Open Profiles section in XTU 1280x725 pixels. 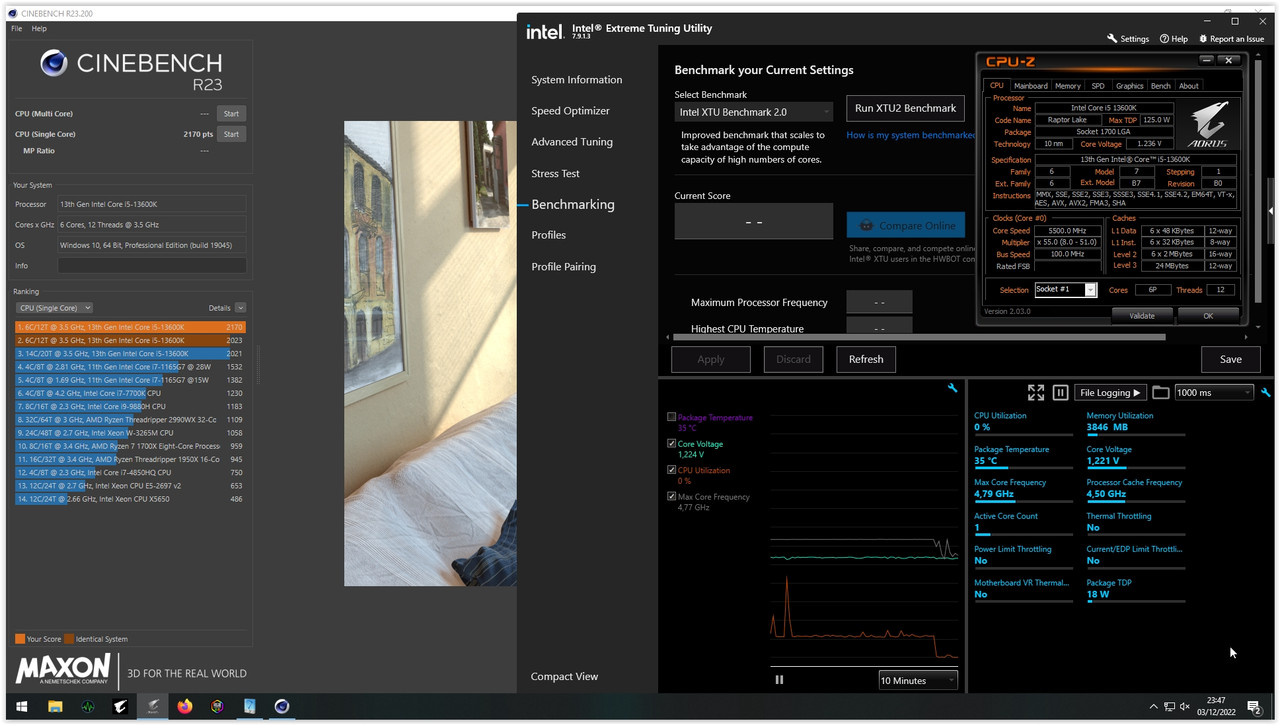pyautogui.click(x=548, y=235)
